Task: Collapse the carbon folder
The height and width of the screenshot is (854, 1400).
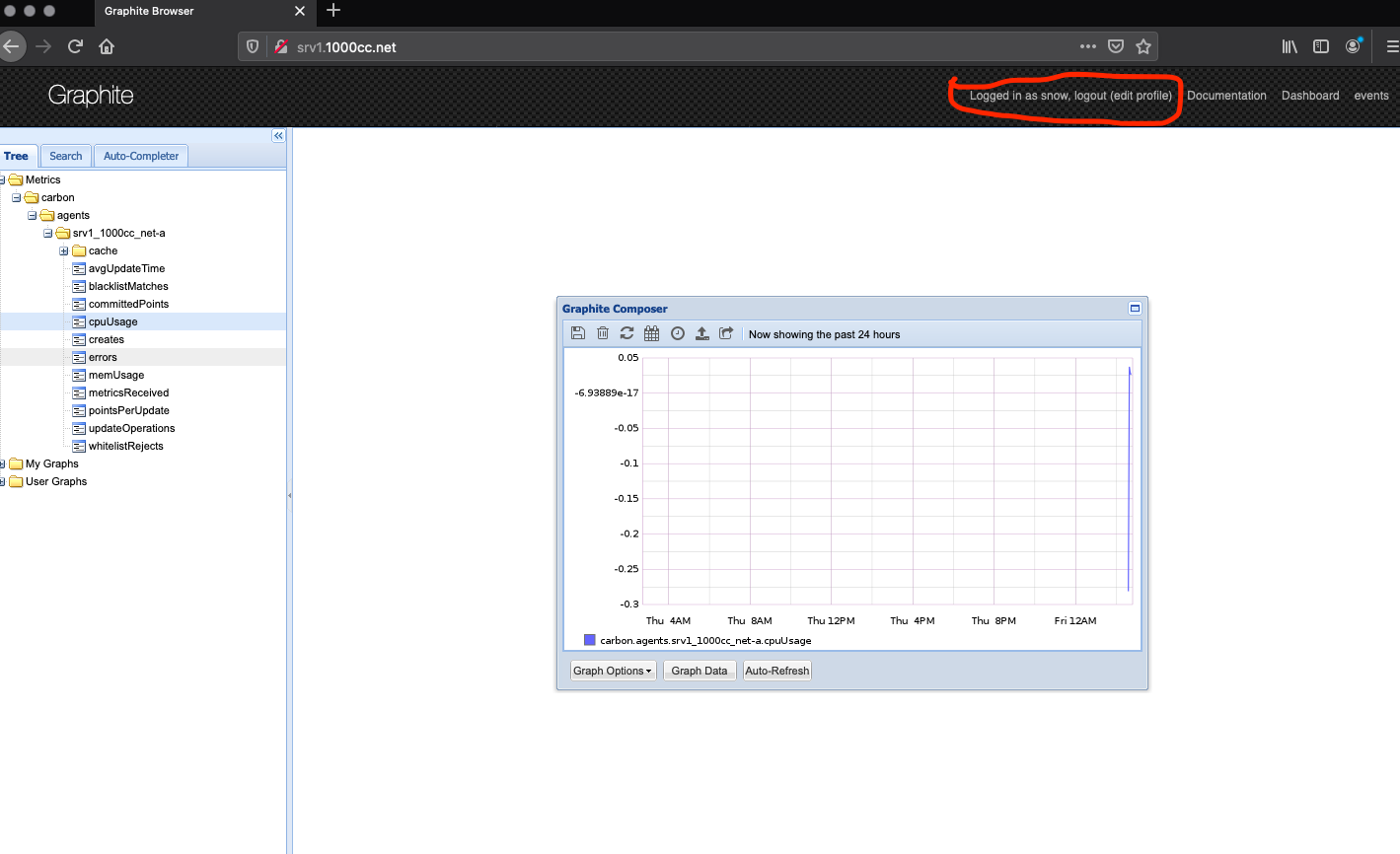Action: 17,197
